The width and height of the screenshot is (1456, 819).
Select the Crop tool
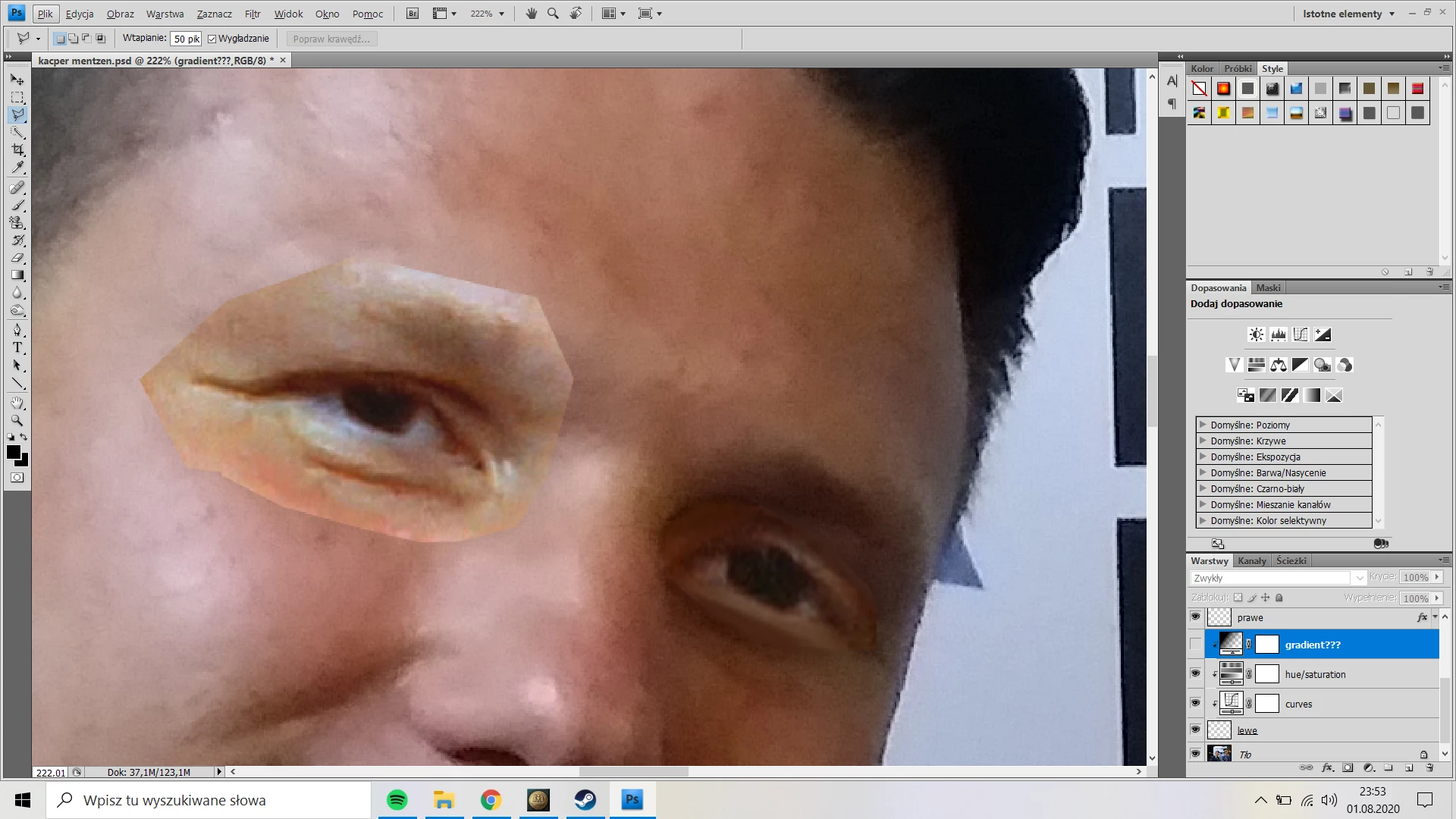click(x=17, y=150)
